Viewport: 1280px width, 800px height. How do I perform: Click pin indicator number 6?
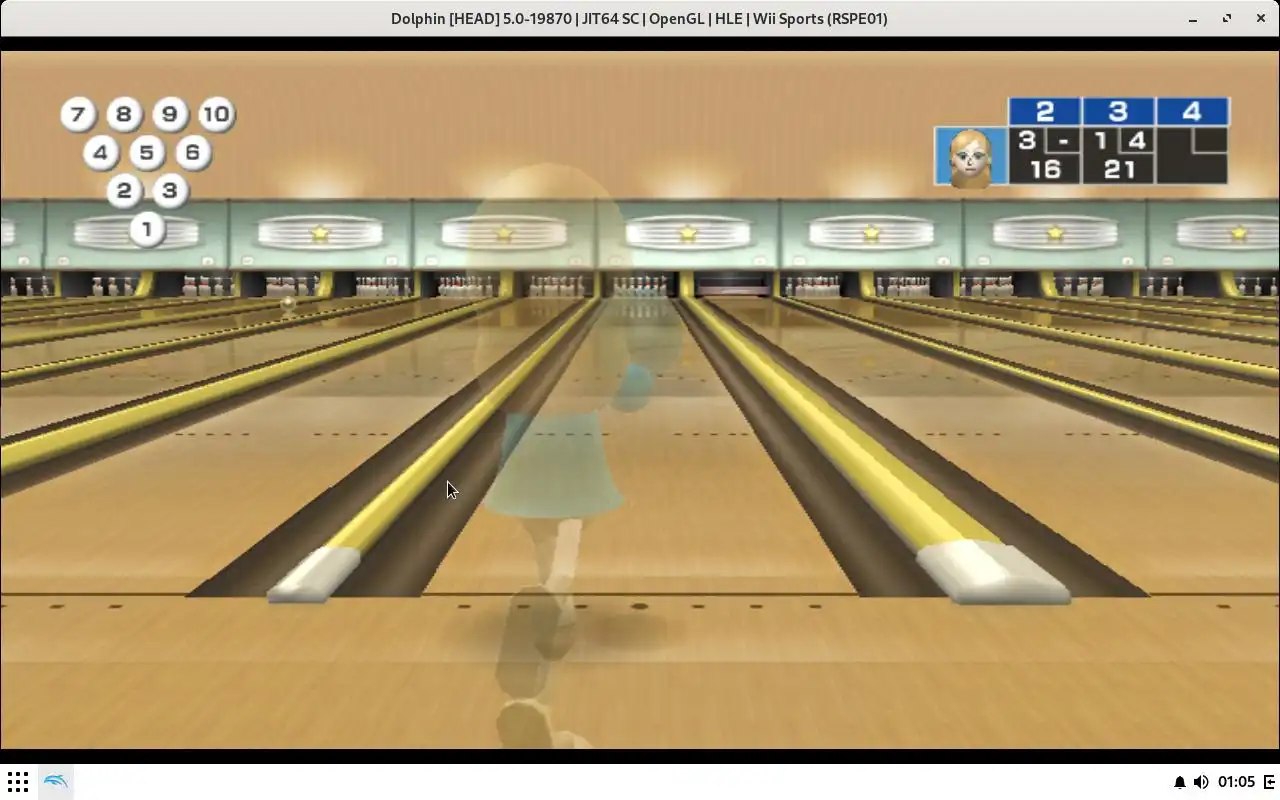pyautogui.click(x=192, y=153)
